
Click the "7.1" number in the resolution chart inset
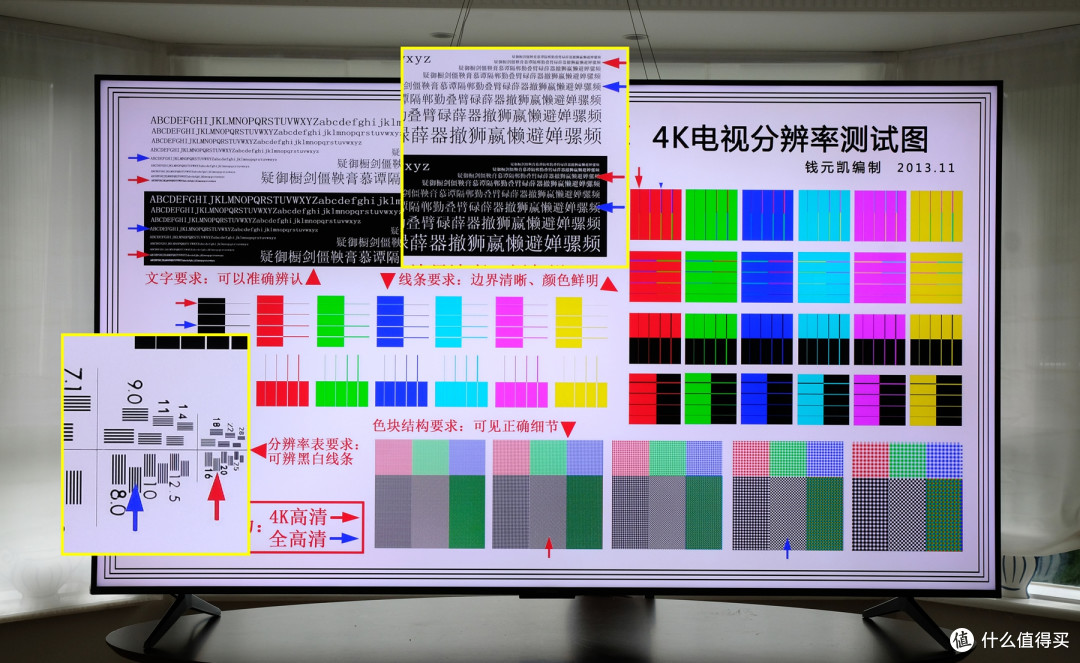pos(73,379)
